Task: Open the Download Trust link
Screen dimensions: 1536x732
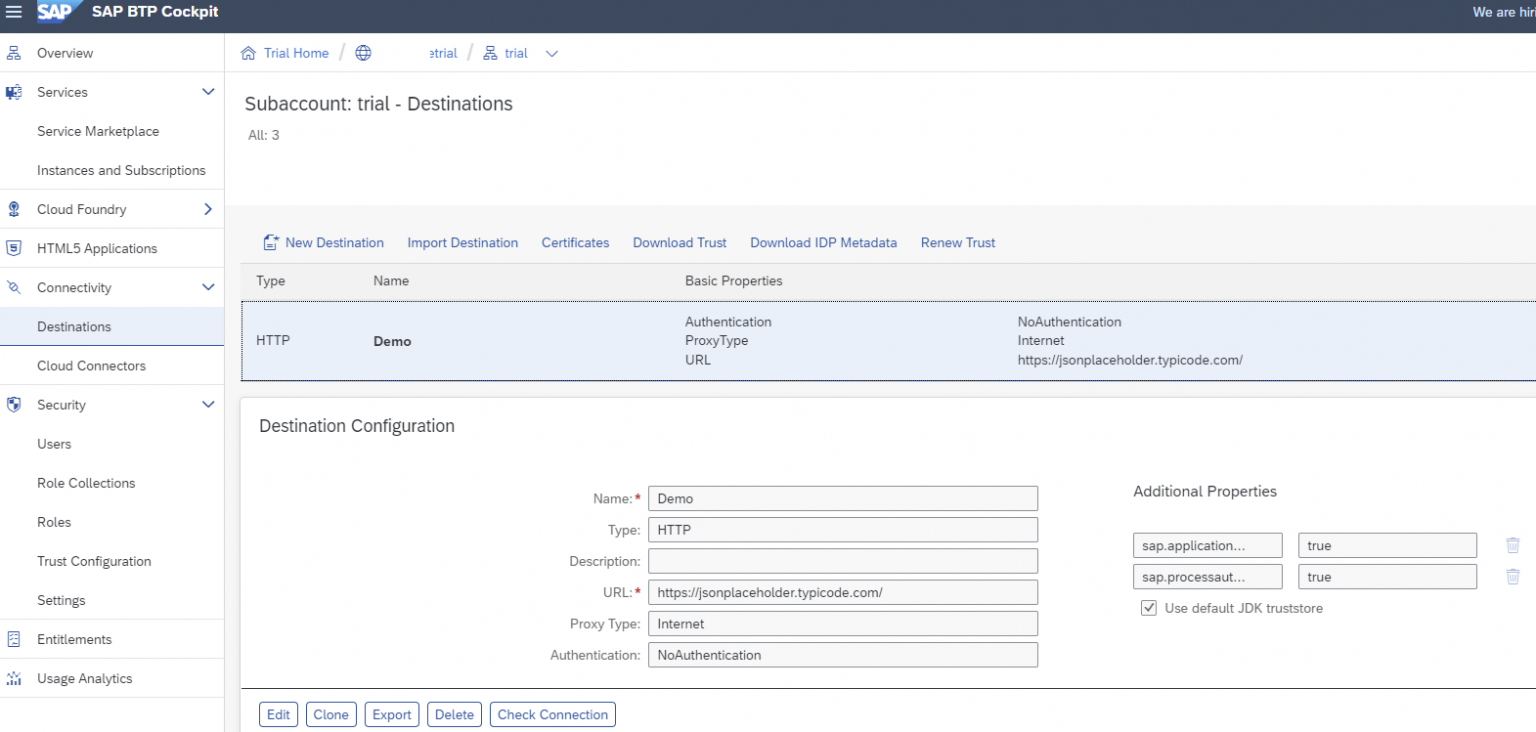Action: pyautogui.click(x=679, y=242)
